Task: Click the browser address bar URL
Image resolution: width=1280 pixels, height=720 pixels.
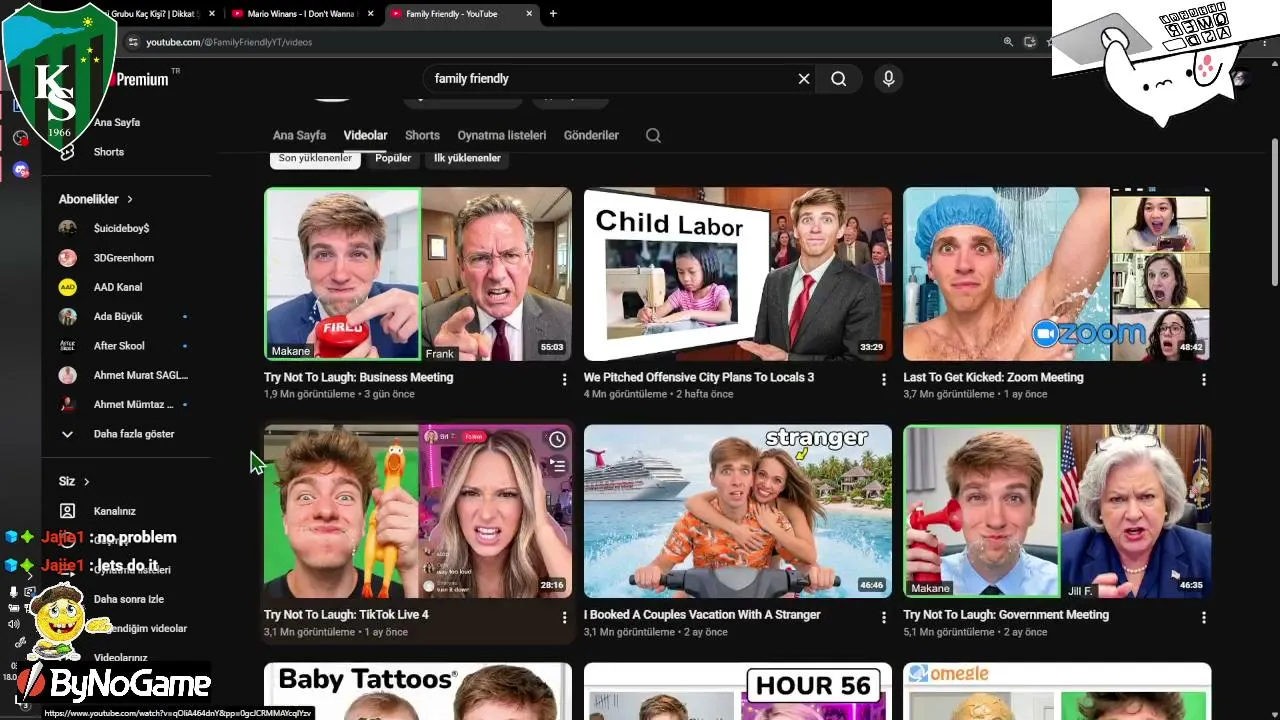Action: tap(229, 42)
